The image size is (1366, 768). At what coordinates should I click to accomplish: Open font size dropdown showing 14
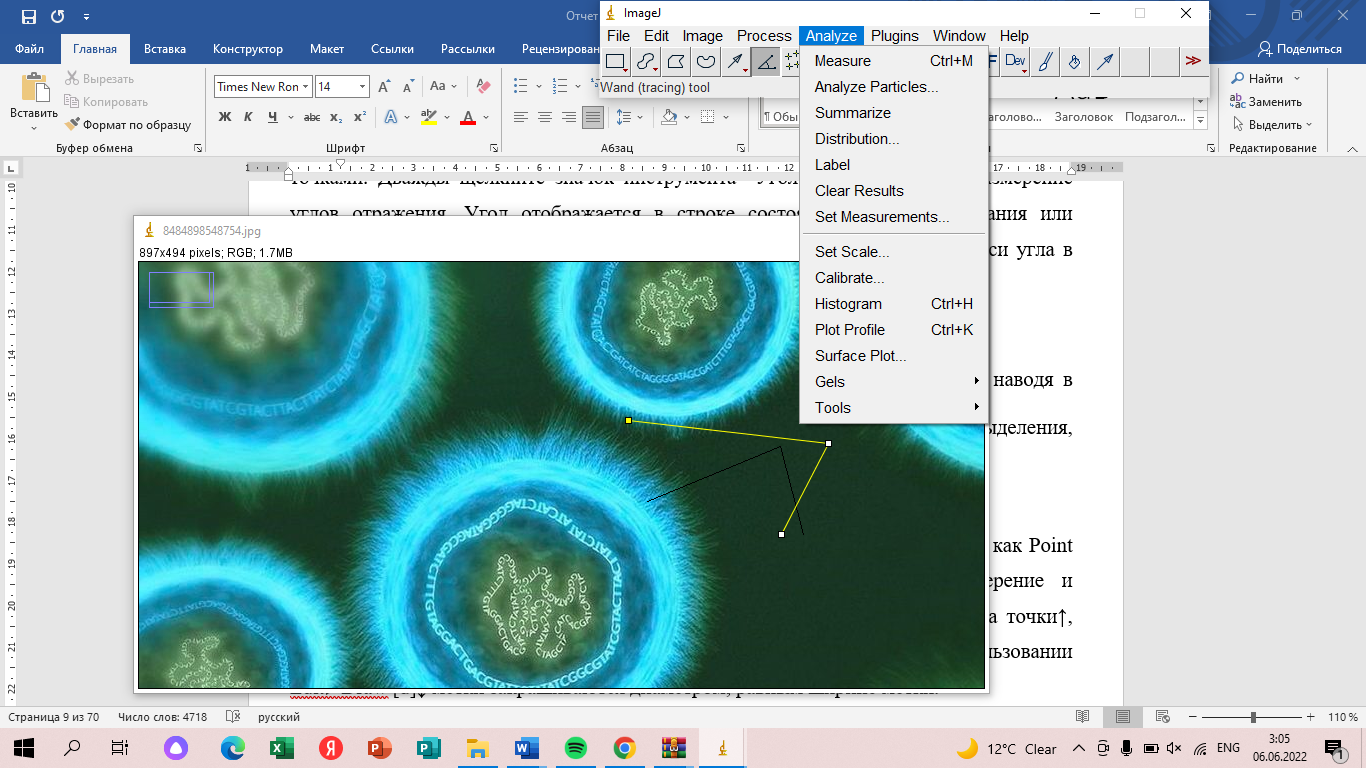[362, 87]
